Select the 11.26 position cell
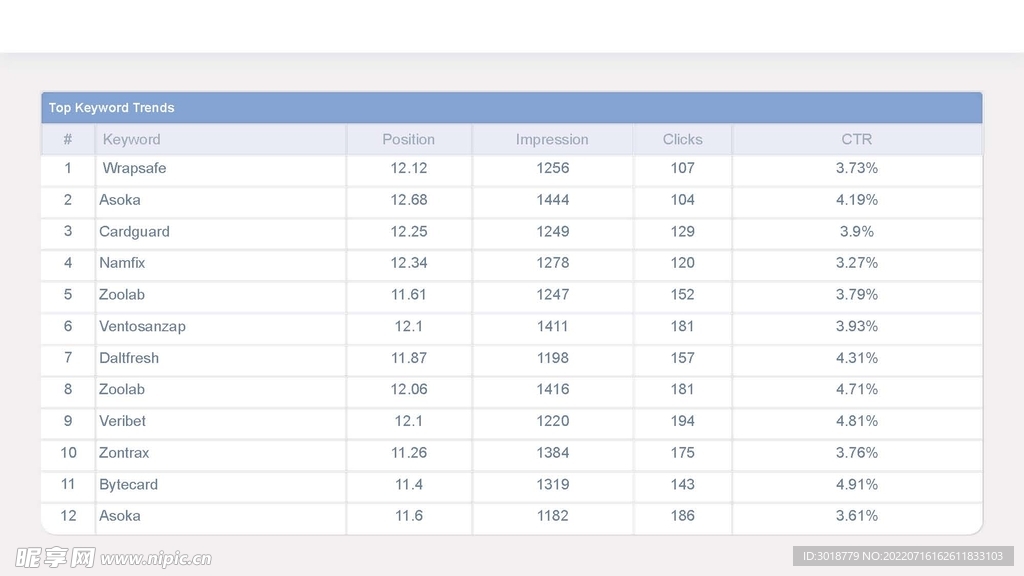The width and height of the screenshot is (1024, 576). (x=408, y=453)
